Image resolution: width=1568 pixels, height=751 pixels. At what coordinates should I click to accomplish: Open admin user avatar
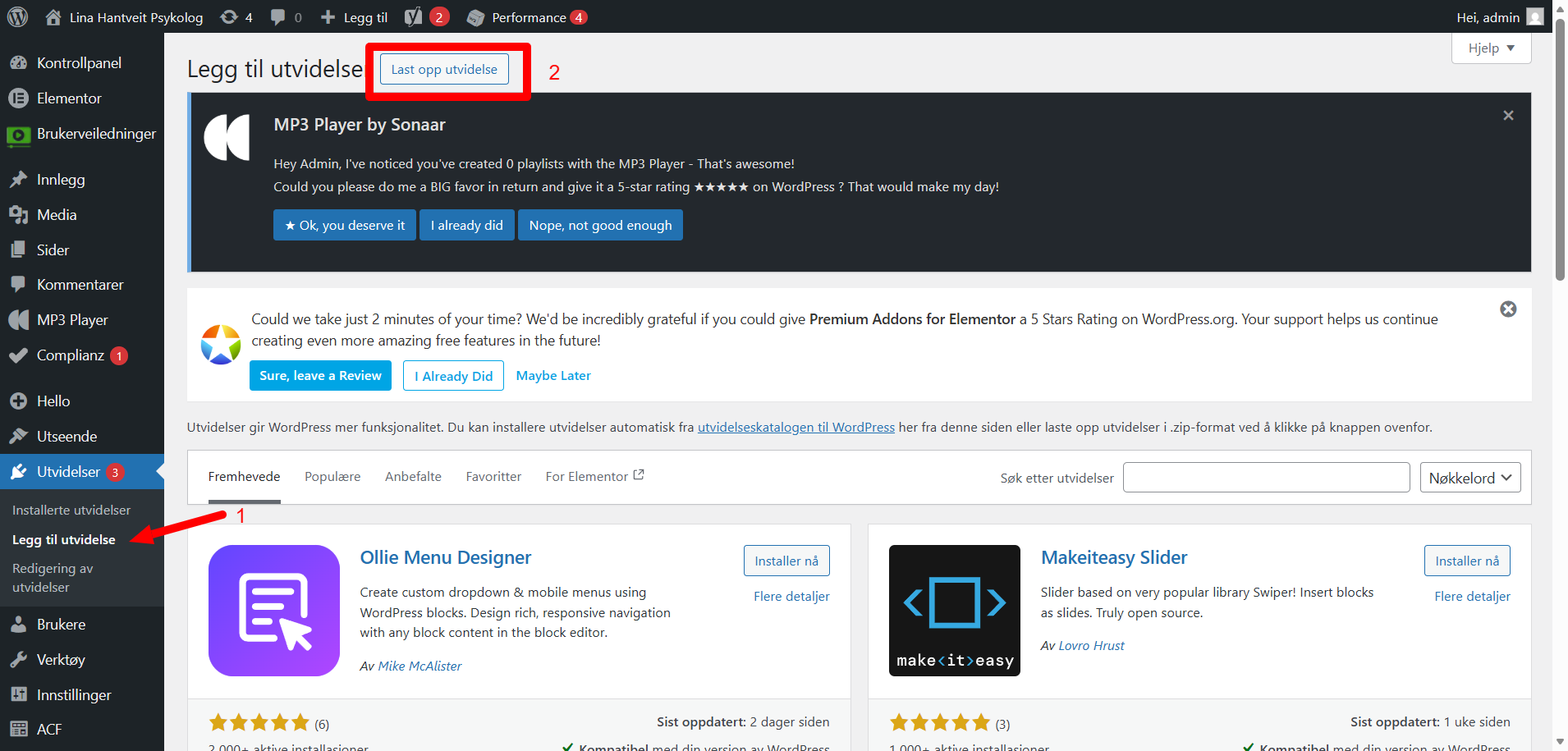(x=1534, y=17)
